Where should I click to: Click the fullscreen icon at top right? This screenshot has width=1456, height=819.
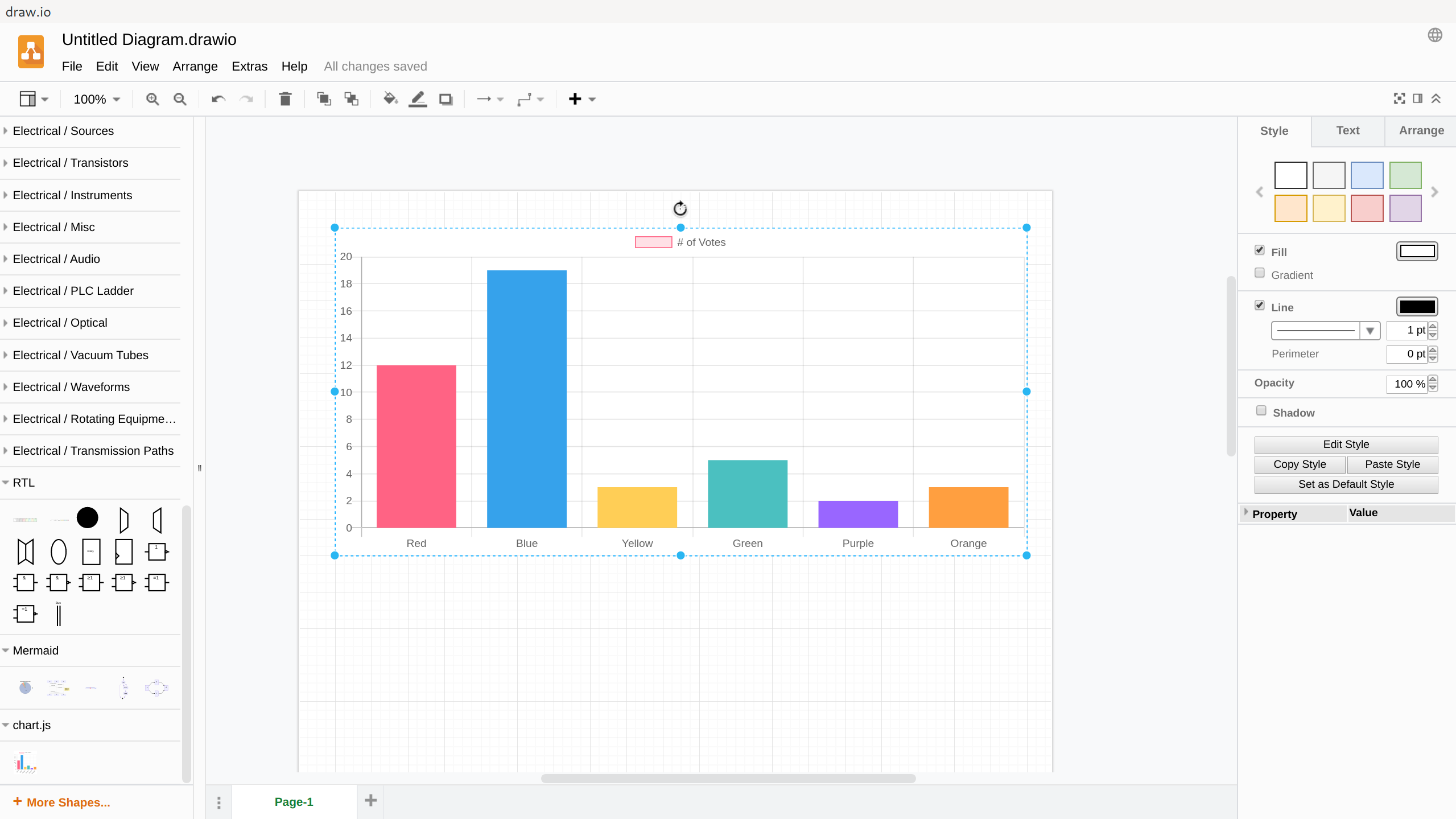1399,98
